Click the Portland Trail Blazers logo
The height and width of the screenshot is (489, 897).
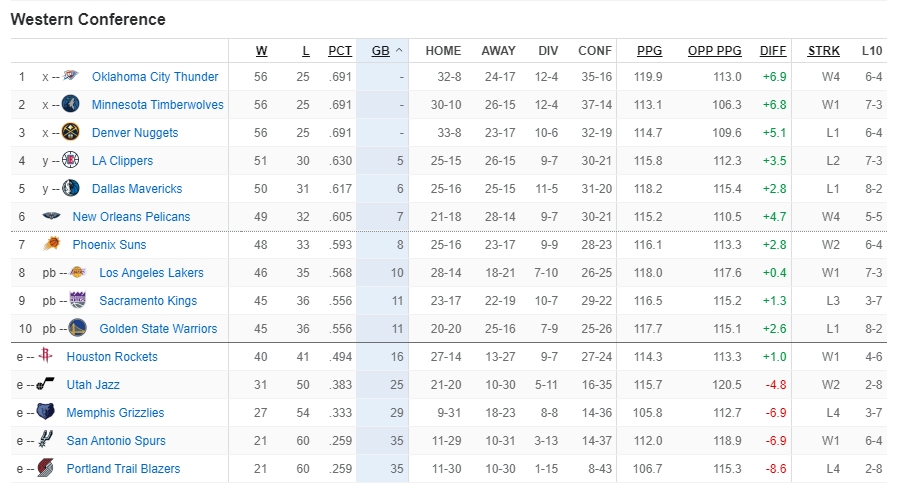tap(46, 468)
